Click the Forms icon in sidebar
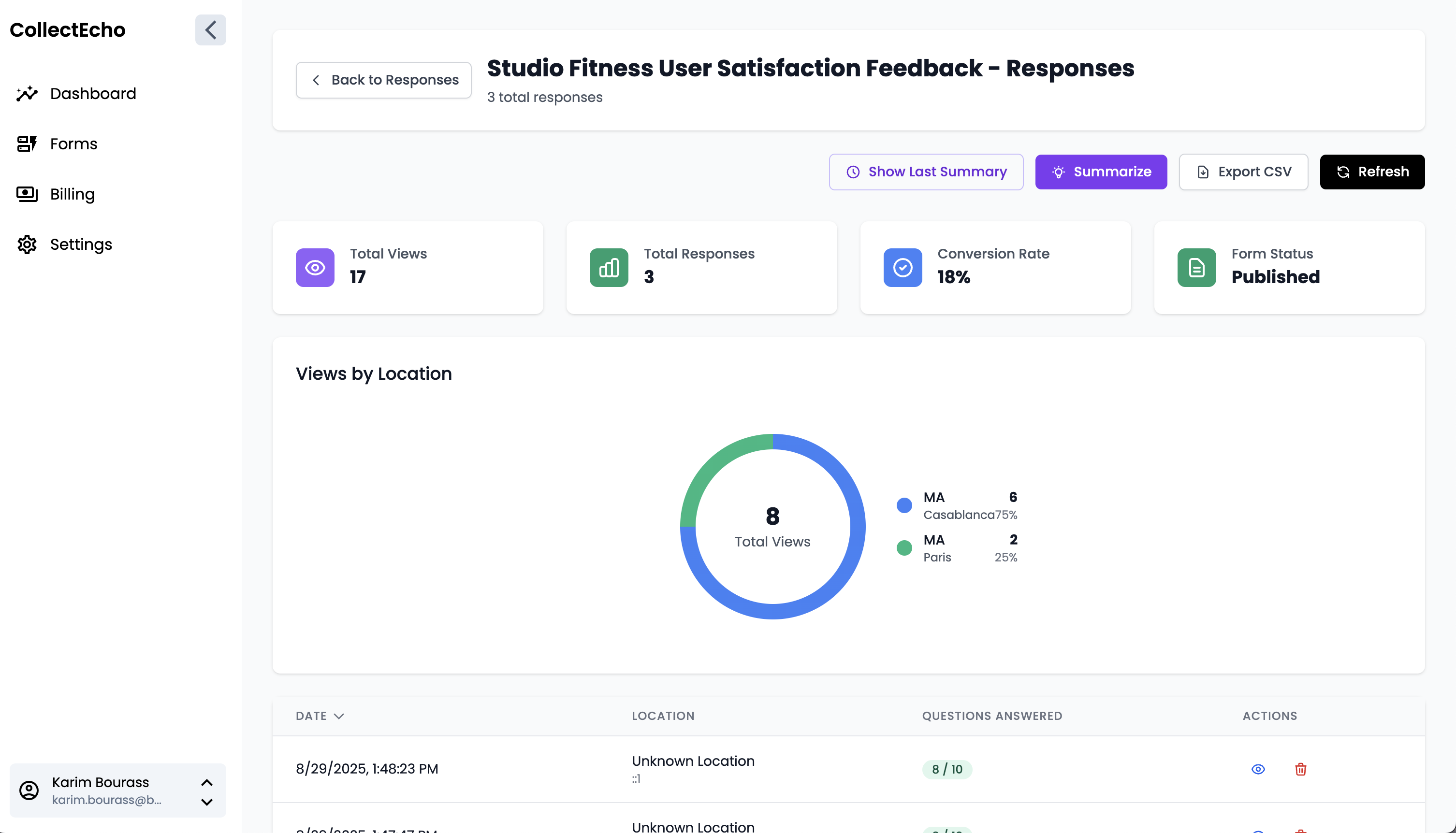This screenshot has height=833, width=1456. pos(27,144)
